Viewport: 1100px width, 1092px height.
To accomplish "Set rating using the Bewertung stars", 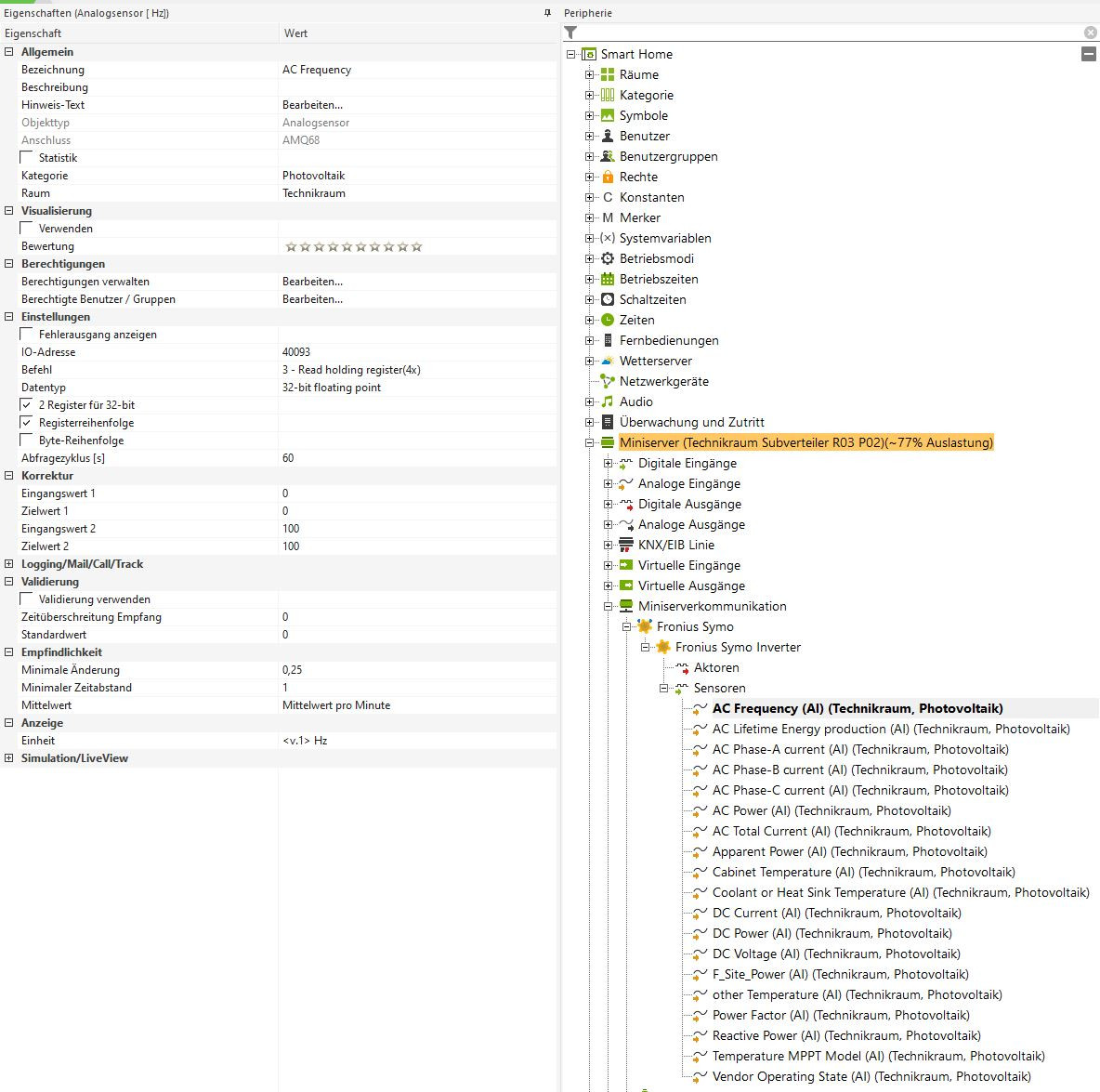I will 353,246.
